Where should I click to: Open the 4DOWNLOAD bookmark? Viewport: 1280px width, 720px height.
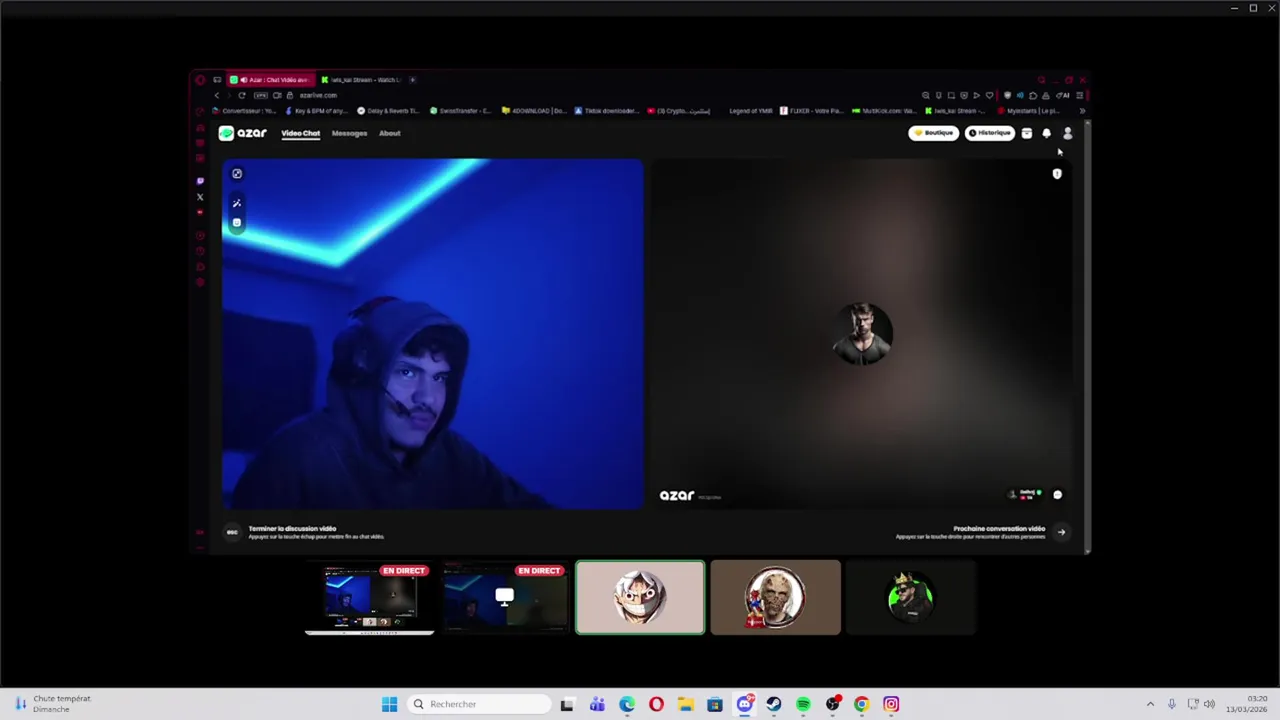click(534, 111)
